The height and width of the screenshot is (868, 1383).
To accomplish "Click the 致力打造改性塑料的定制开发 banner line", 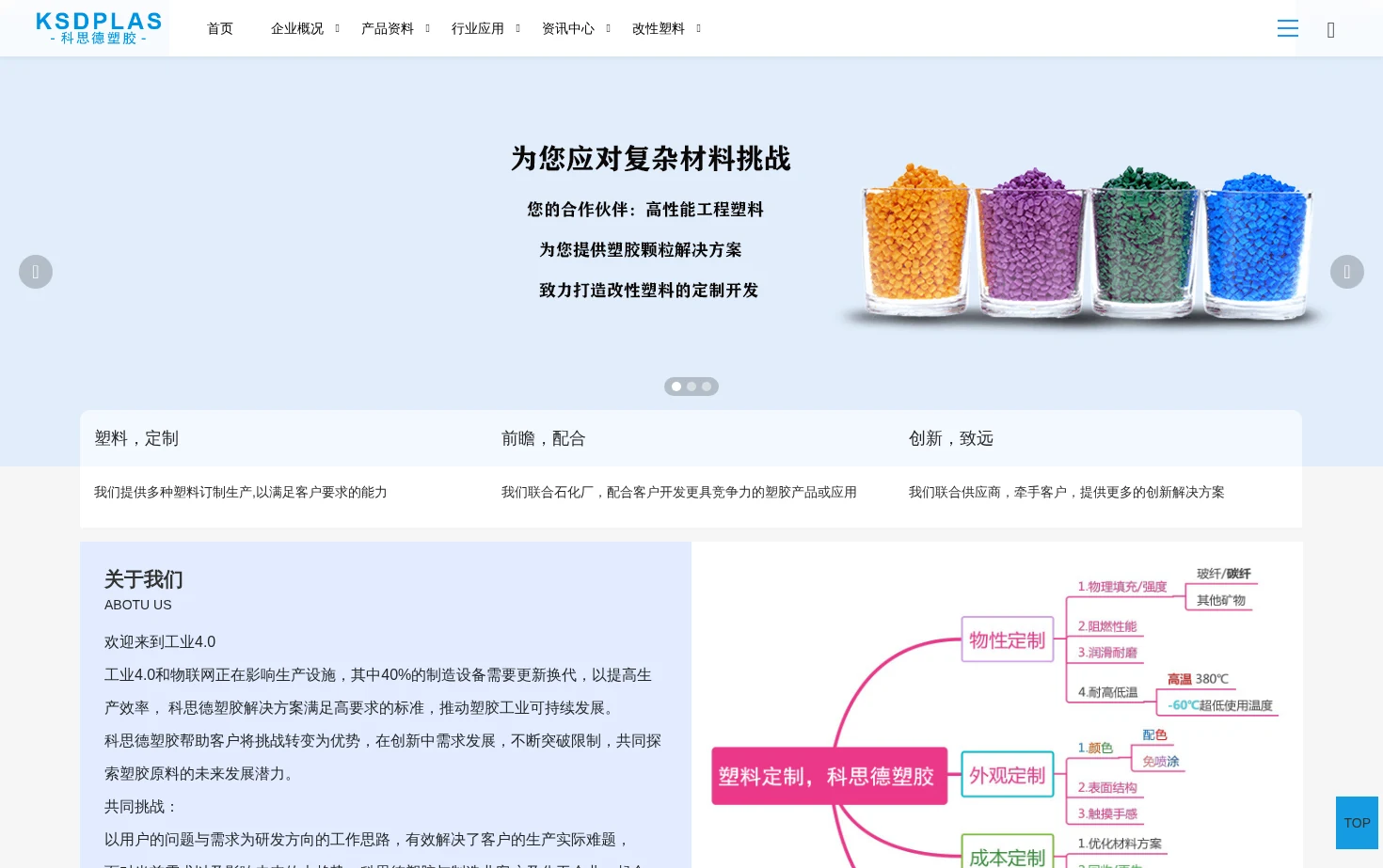I will click(x=649, y=290).
